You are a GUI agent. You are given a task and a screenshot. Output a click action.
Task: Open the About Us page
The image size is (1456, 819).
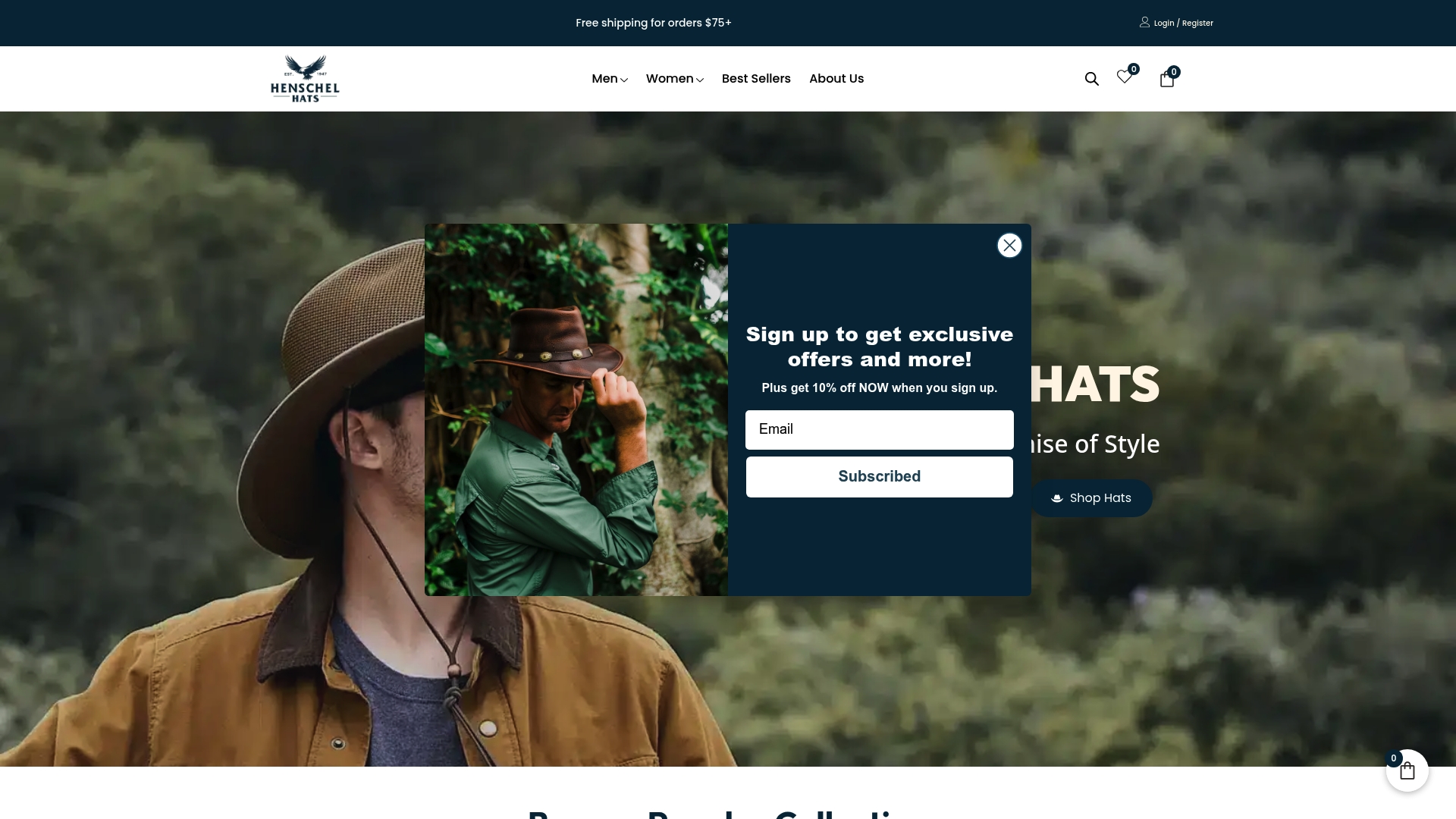point(836,78)
